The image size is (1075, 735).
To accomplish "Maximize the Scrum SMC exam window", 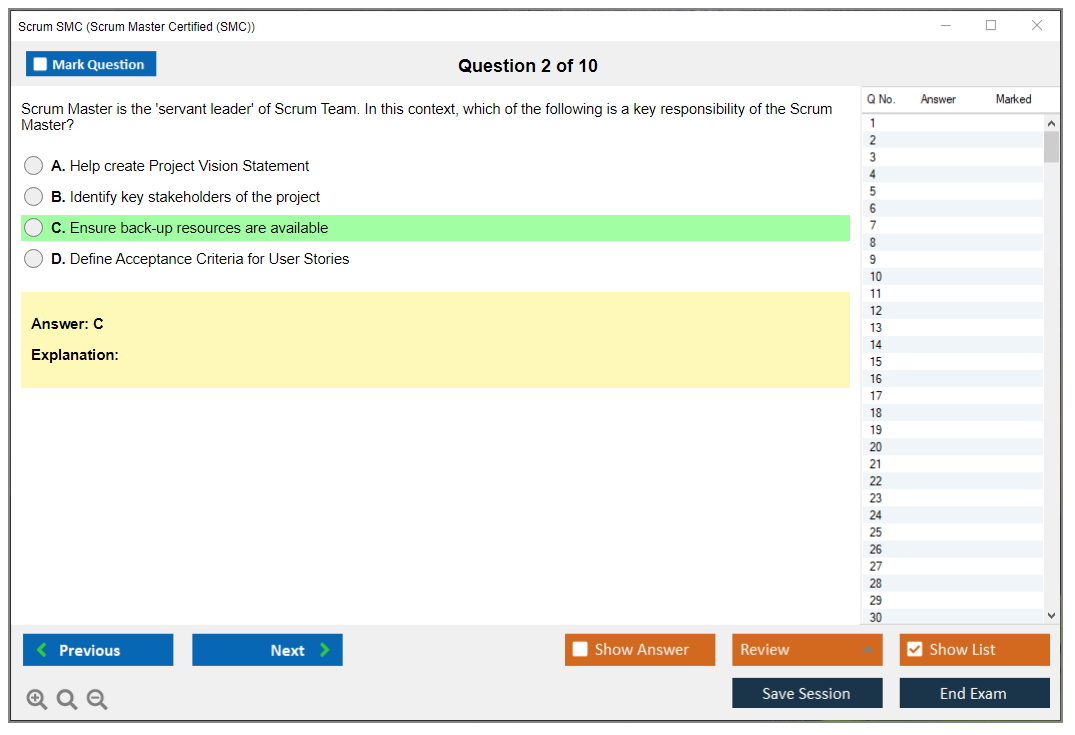I will point(991,26).
